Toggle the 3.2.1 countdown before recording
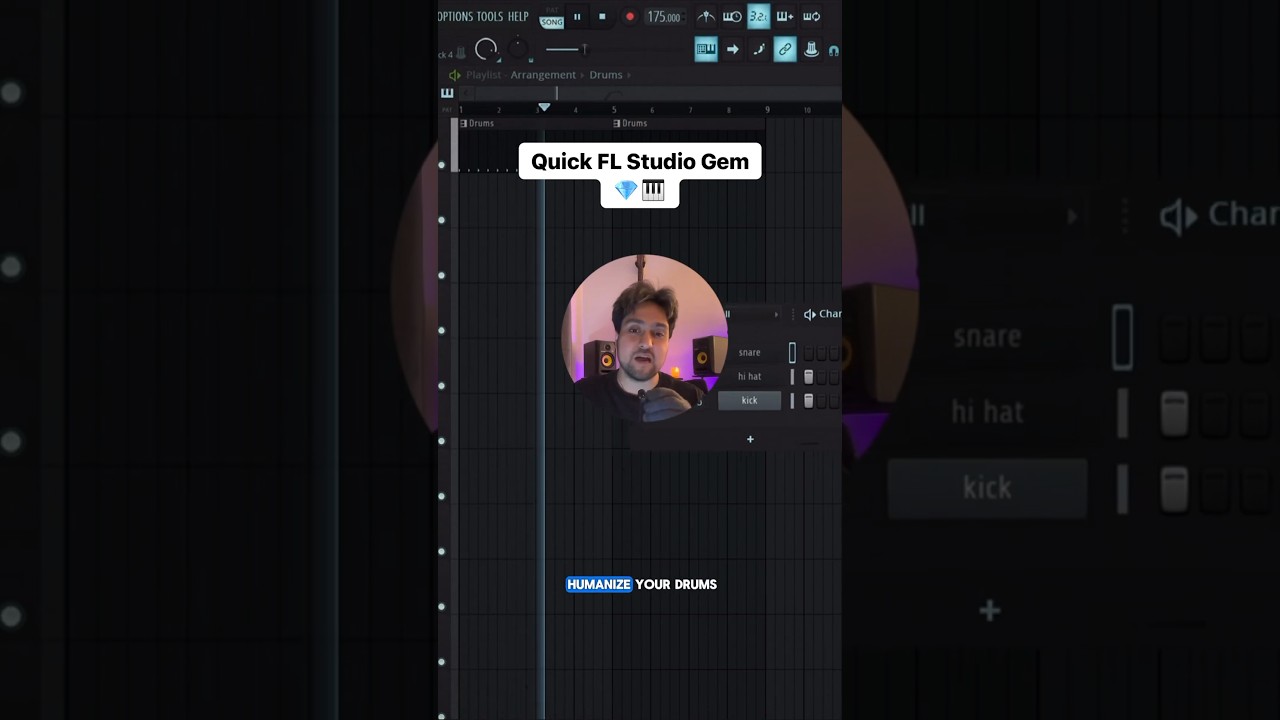1280x720 pixels. 758,17
